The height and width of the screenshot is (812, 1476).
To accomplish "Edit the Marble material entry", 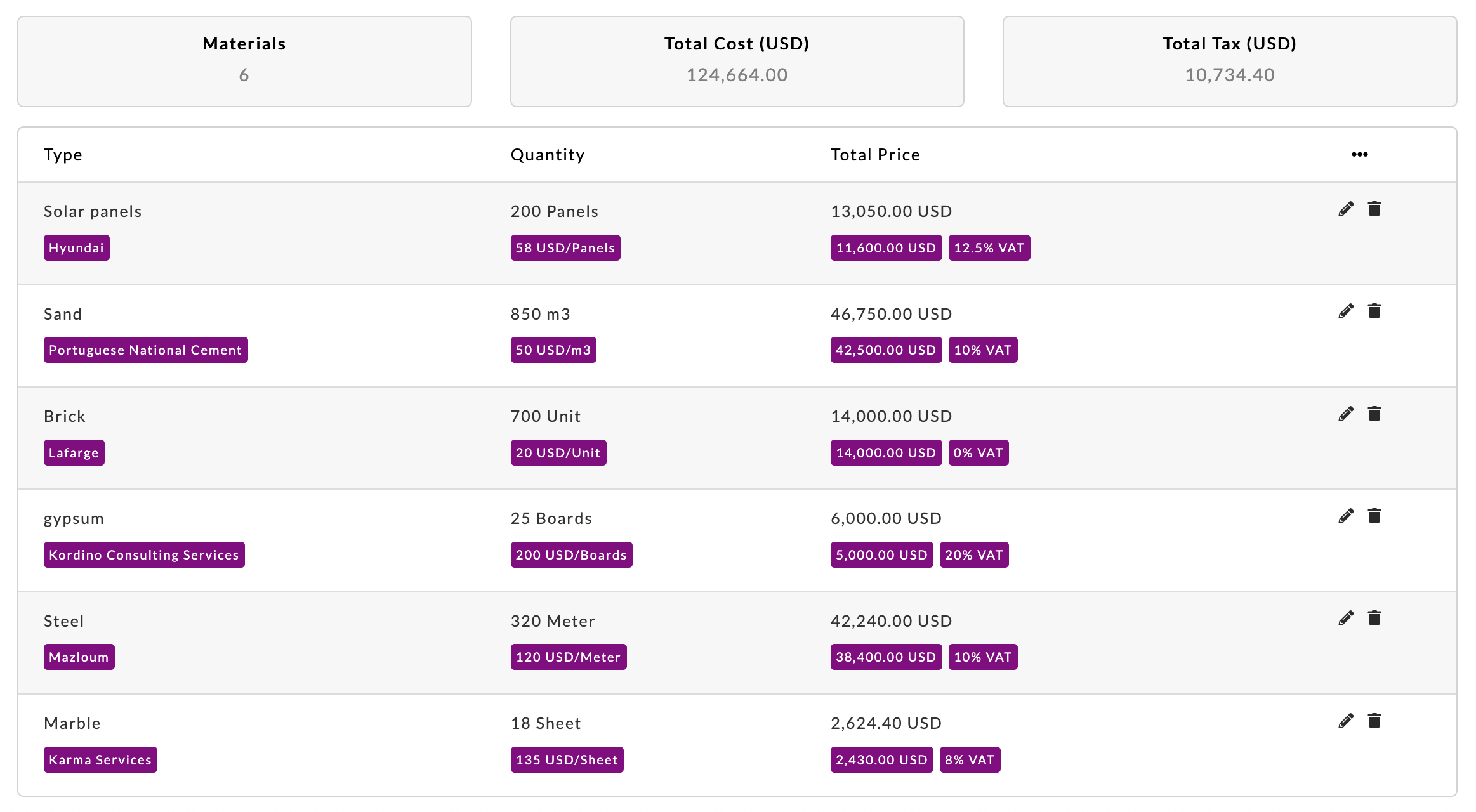I will [1345, 721].
